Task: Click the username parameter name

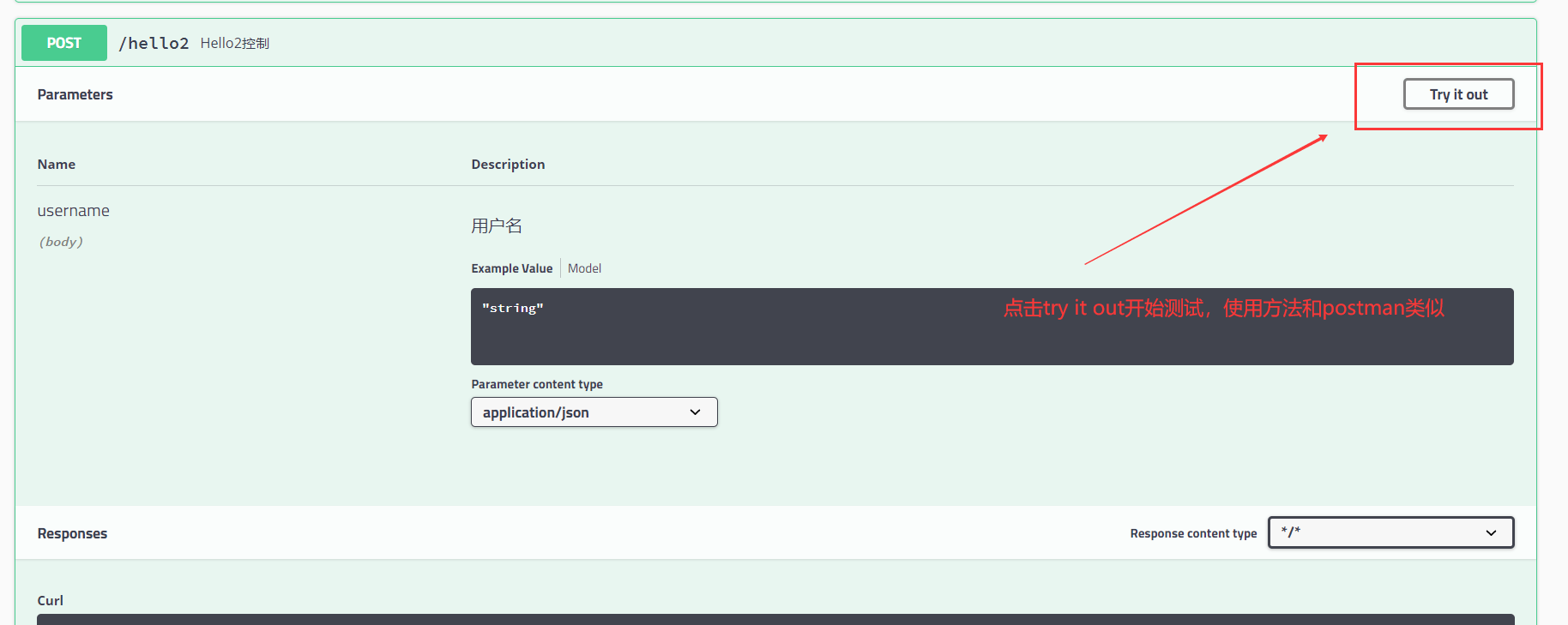Action: [74, 211]
